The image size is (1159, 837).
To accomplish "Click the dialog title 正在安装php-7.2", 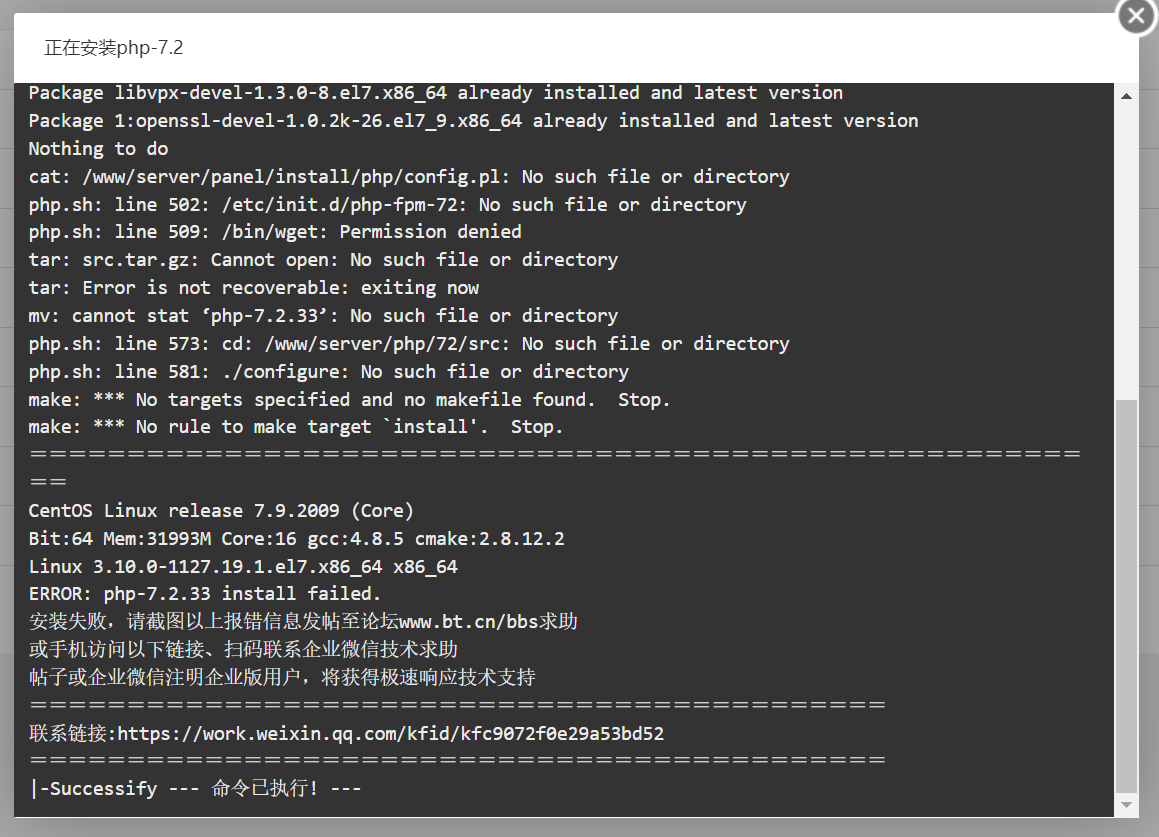I will point(113,48).
